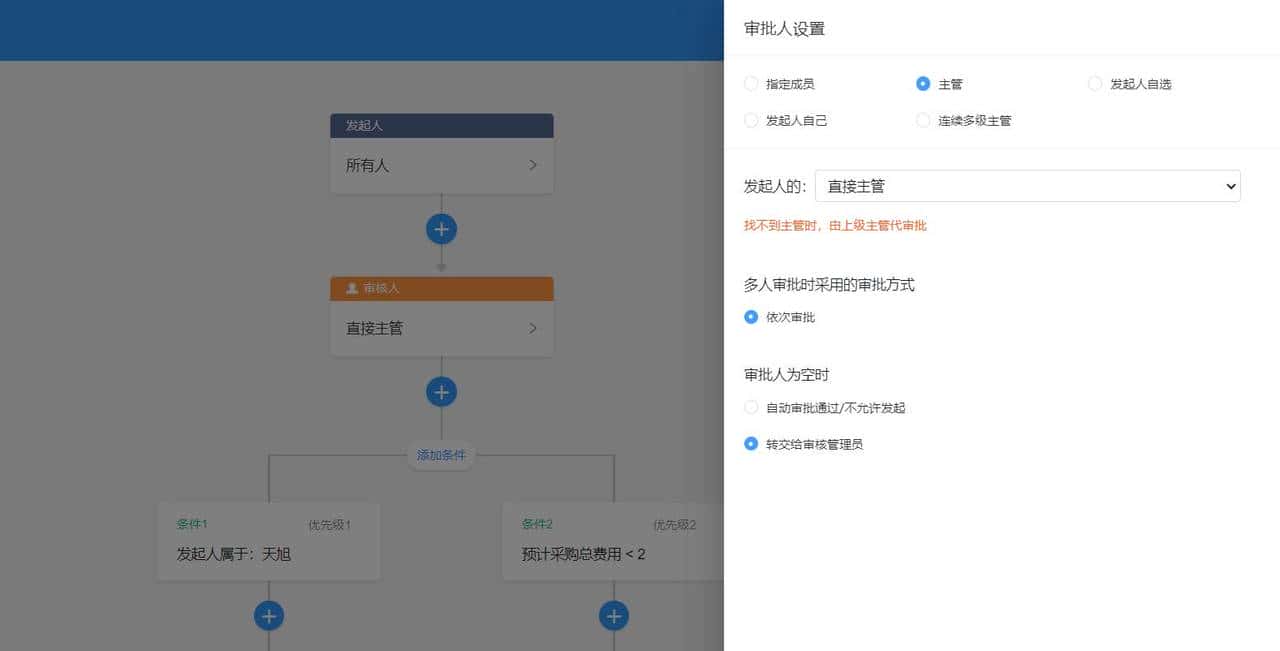Image resolution: width=1280 pixels, height=651 pixels.
Task: Select the 指定成员 radio button
Action: click(751, 84)
